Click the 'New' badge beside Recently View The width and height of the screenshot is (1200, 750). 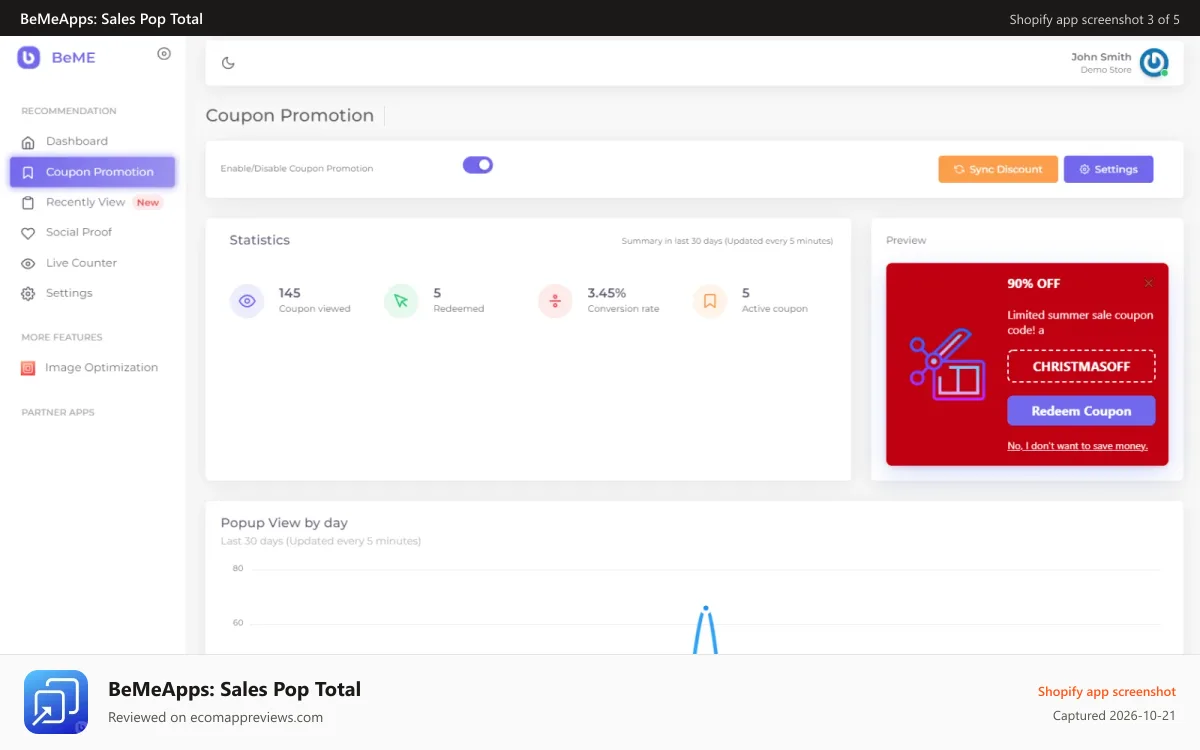[x=148, y=202]
